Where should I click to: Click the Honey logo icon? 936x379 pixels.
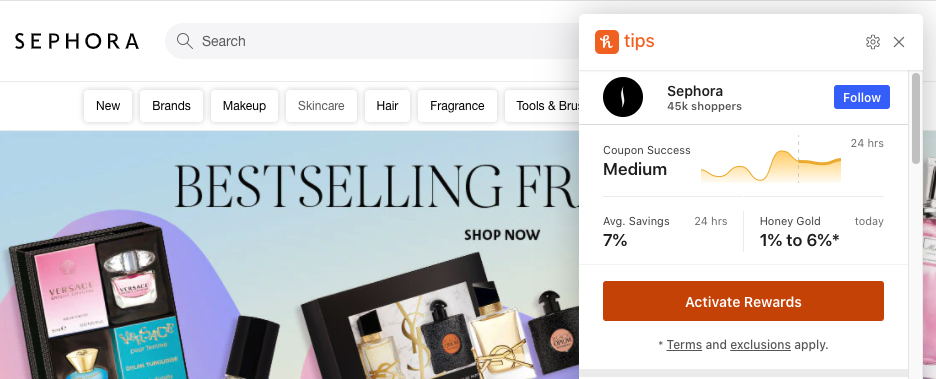coord(606,42)
